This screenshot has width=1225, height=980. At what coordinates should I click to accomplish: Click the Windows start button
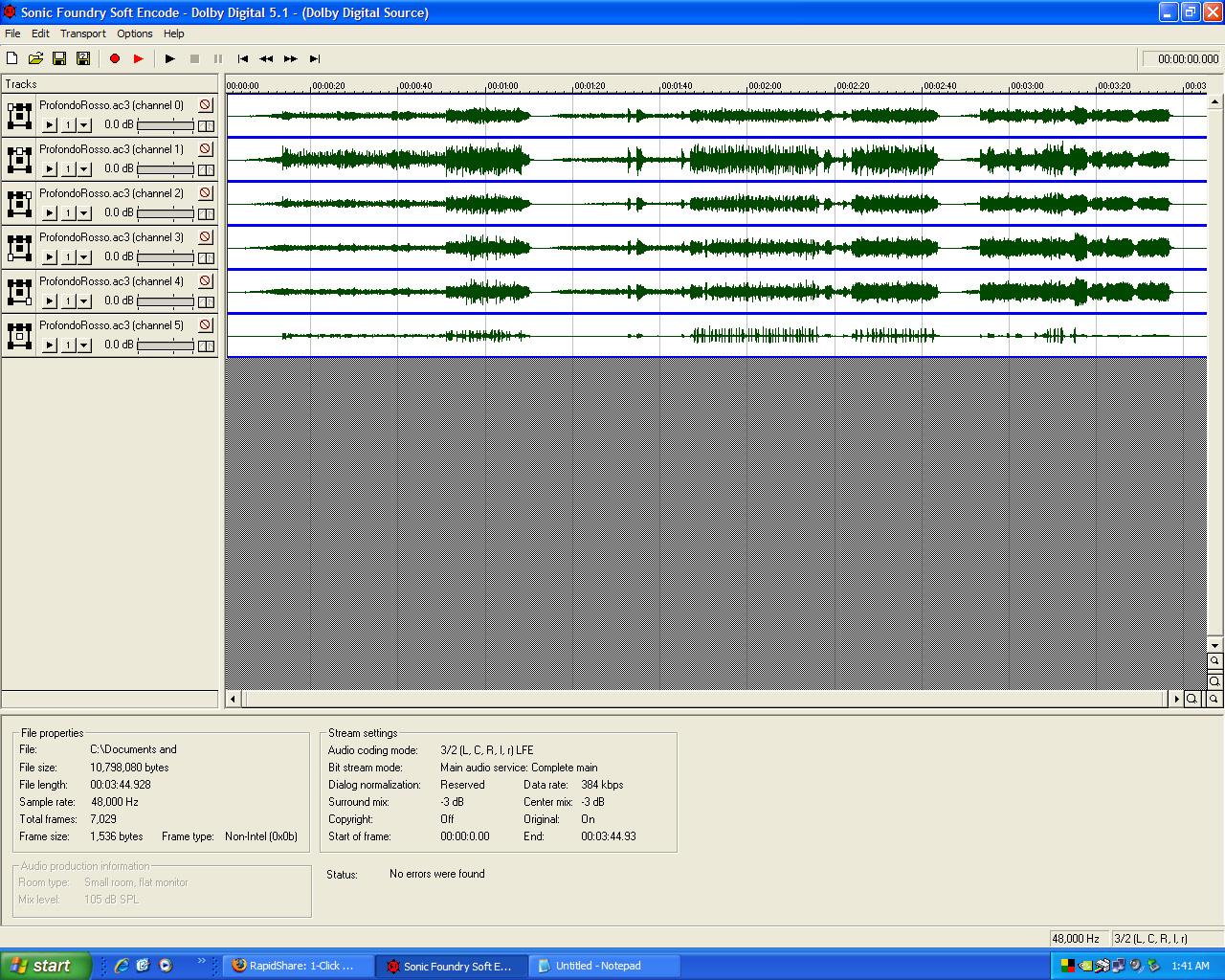[x=46, y=966]
